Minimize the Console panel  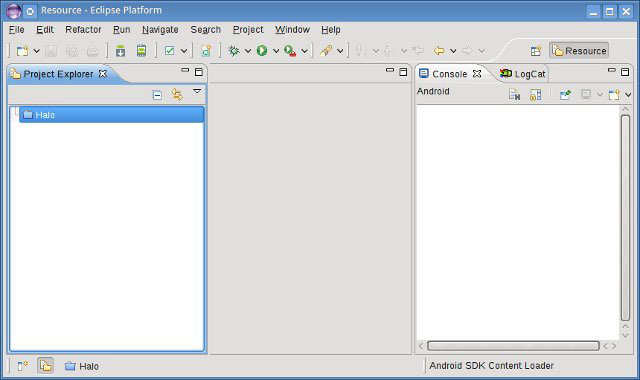coord(611,70)
